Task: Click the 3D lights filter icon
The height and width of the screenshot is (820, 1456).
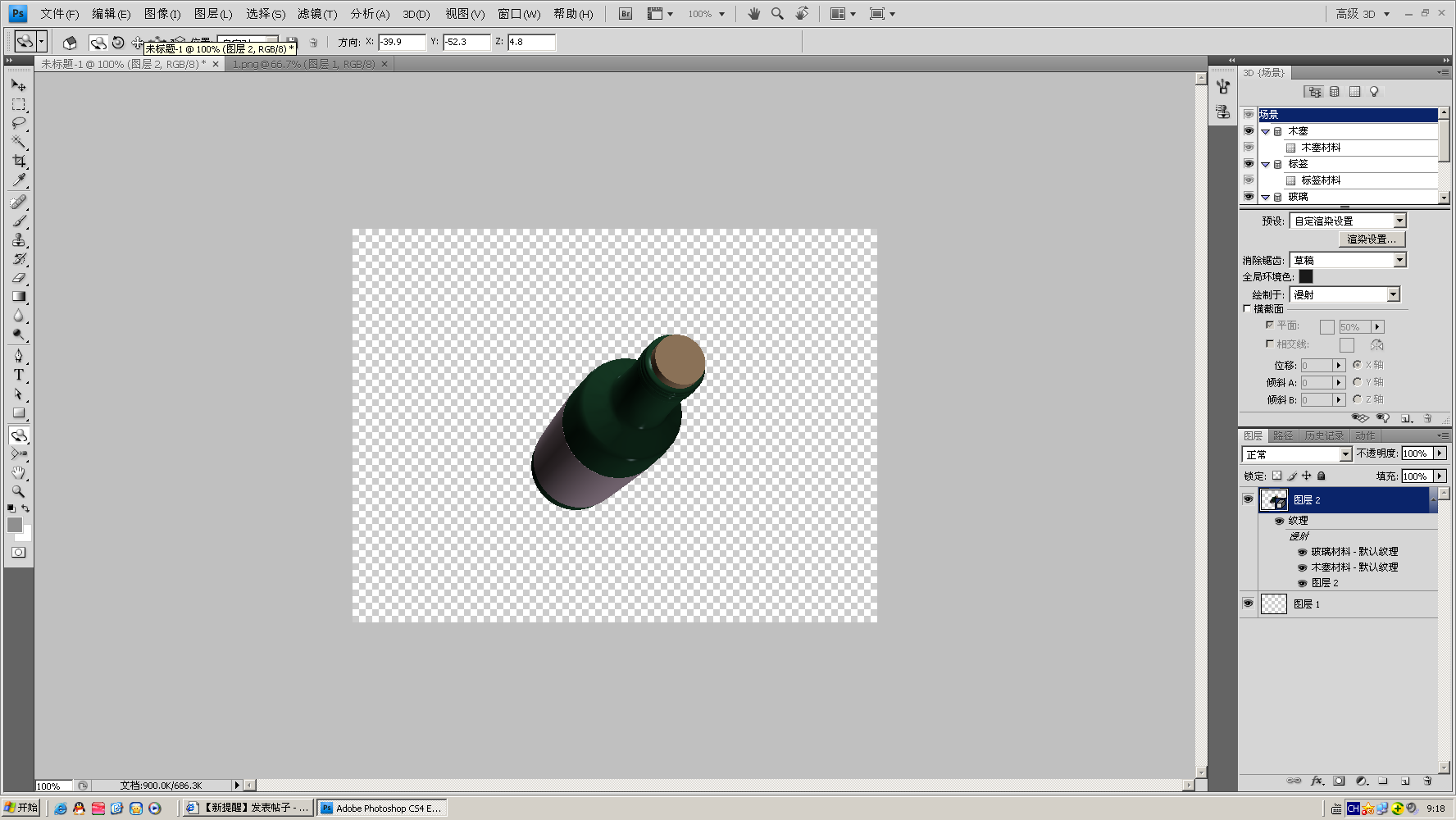Action: pos(1374,92)
